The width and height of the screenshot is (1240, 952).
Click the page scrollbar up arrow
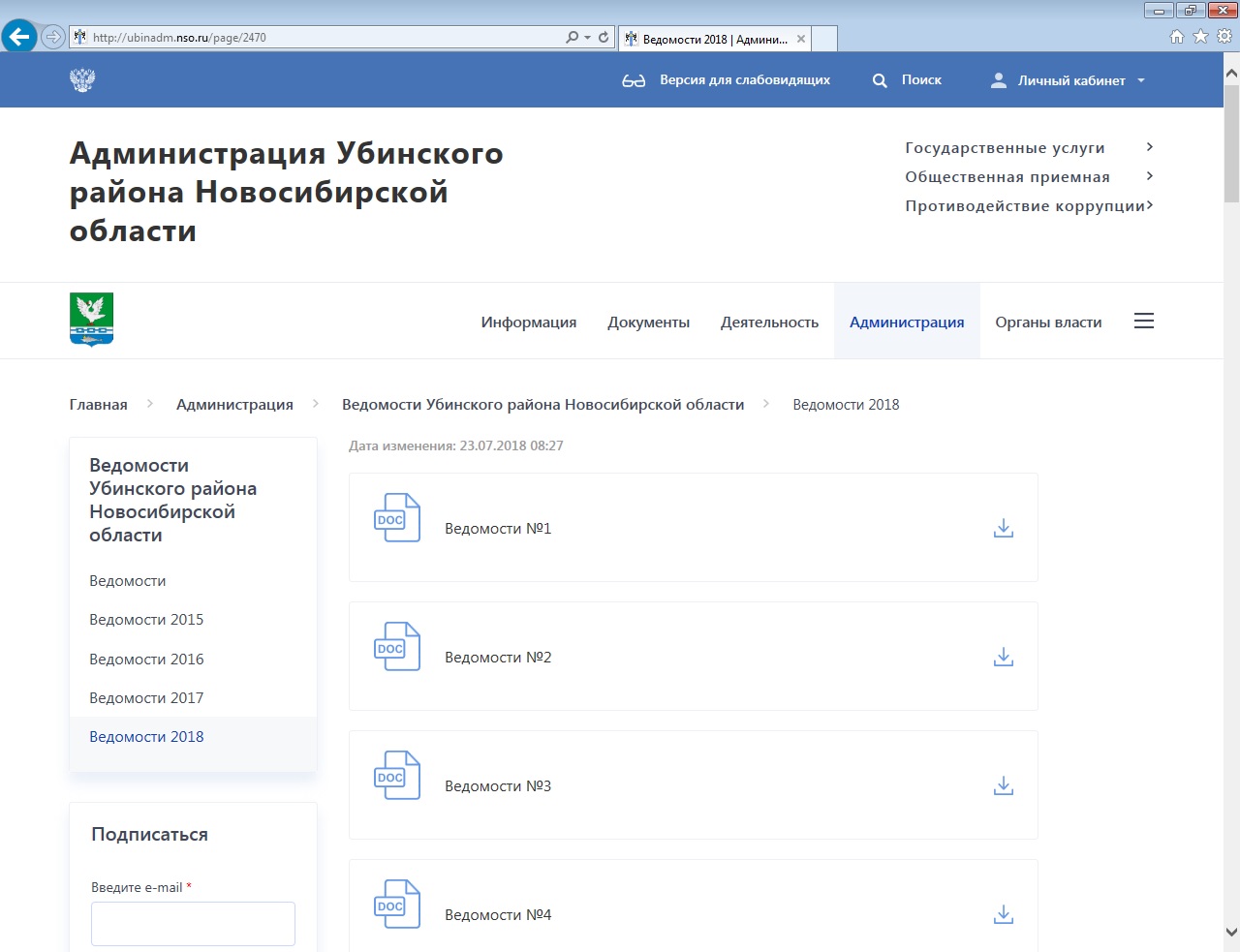tap(1231, 73)
